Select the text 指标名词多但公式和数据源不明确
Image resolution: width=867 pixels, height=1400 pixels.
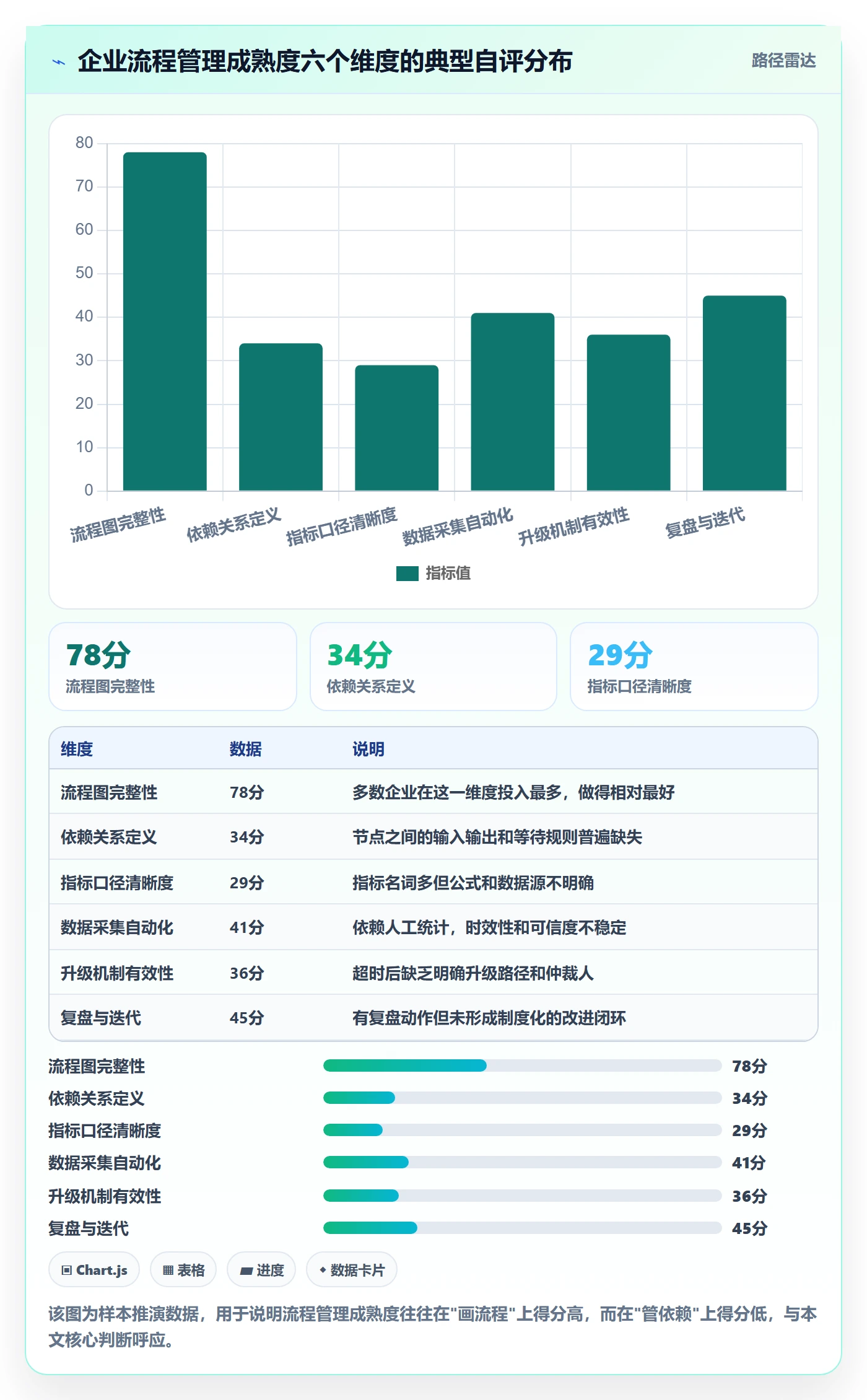click(473, 883)
